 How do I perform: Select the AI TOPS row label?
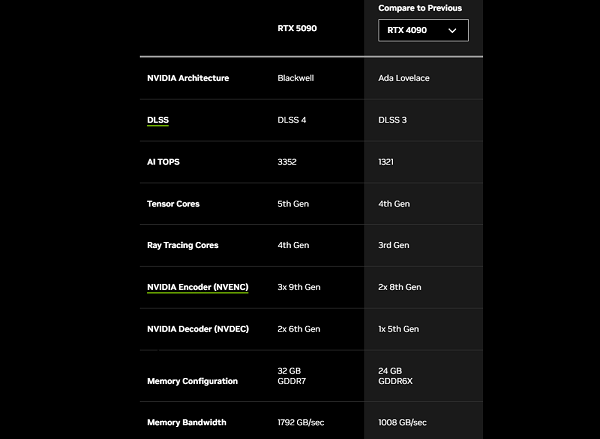(163, 162)
